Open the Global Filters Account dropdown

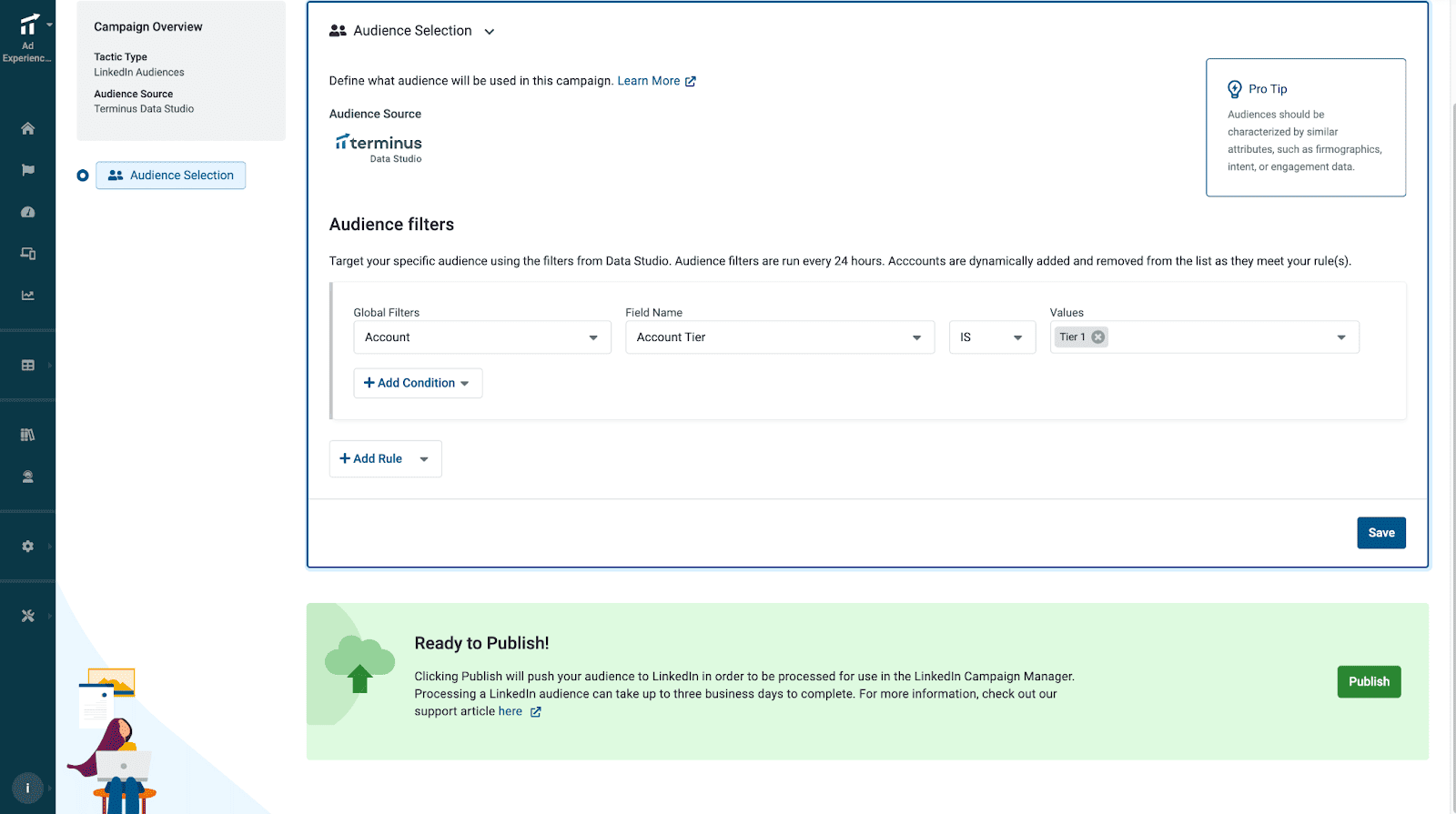click(x=481, y=337)
